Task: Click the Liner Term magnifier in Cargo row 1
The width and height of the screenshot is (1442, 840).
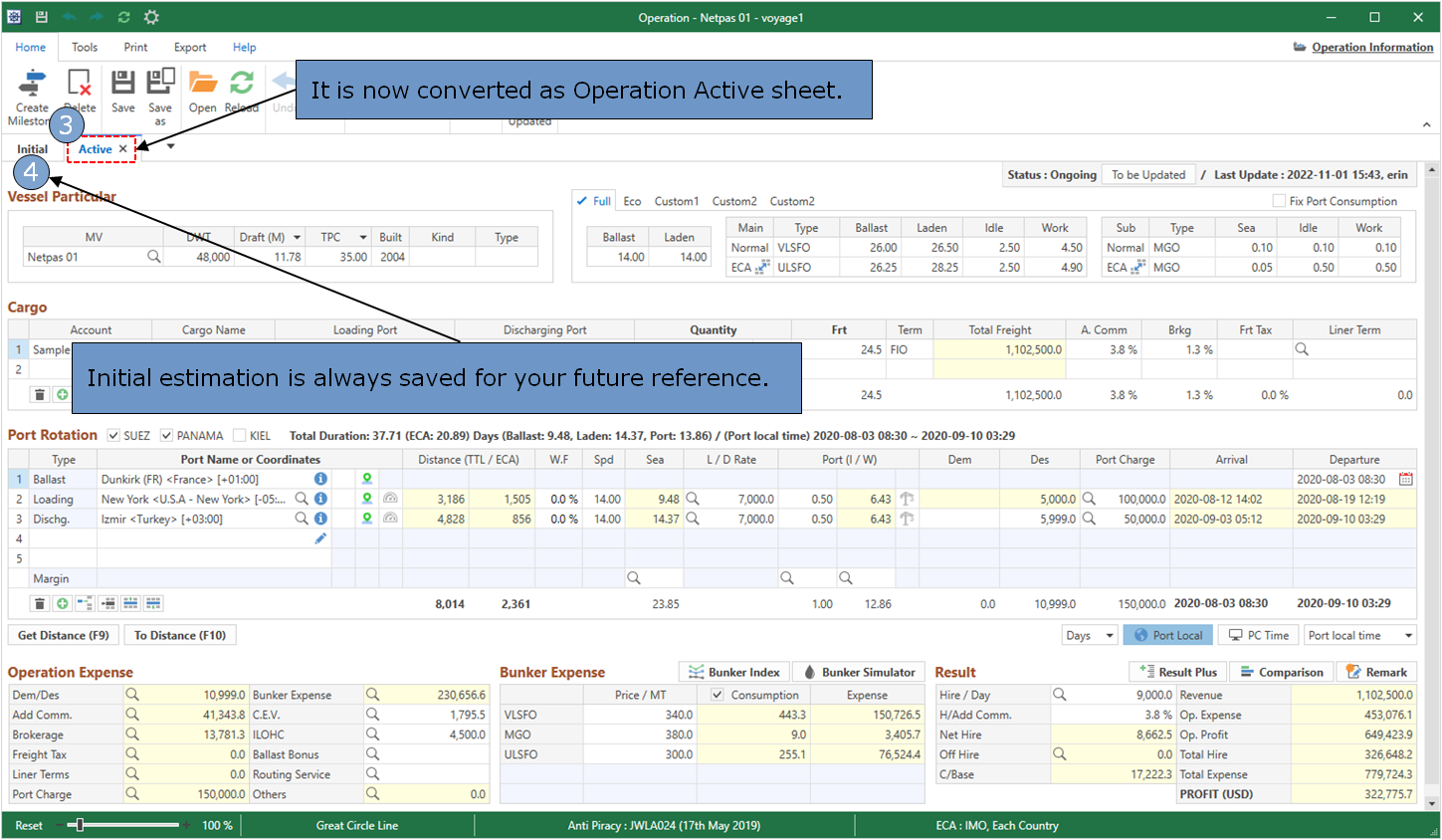Action: point(1302,349)
